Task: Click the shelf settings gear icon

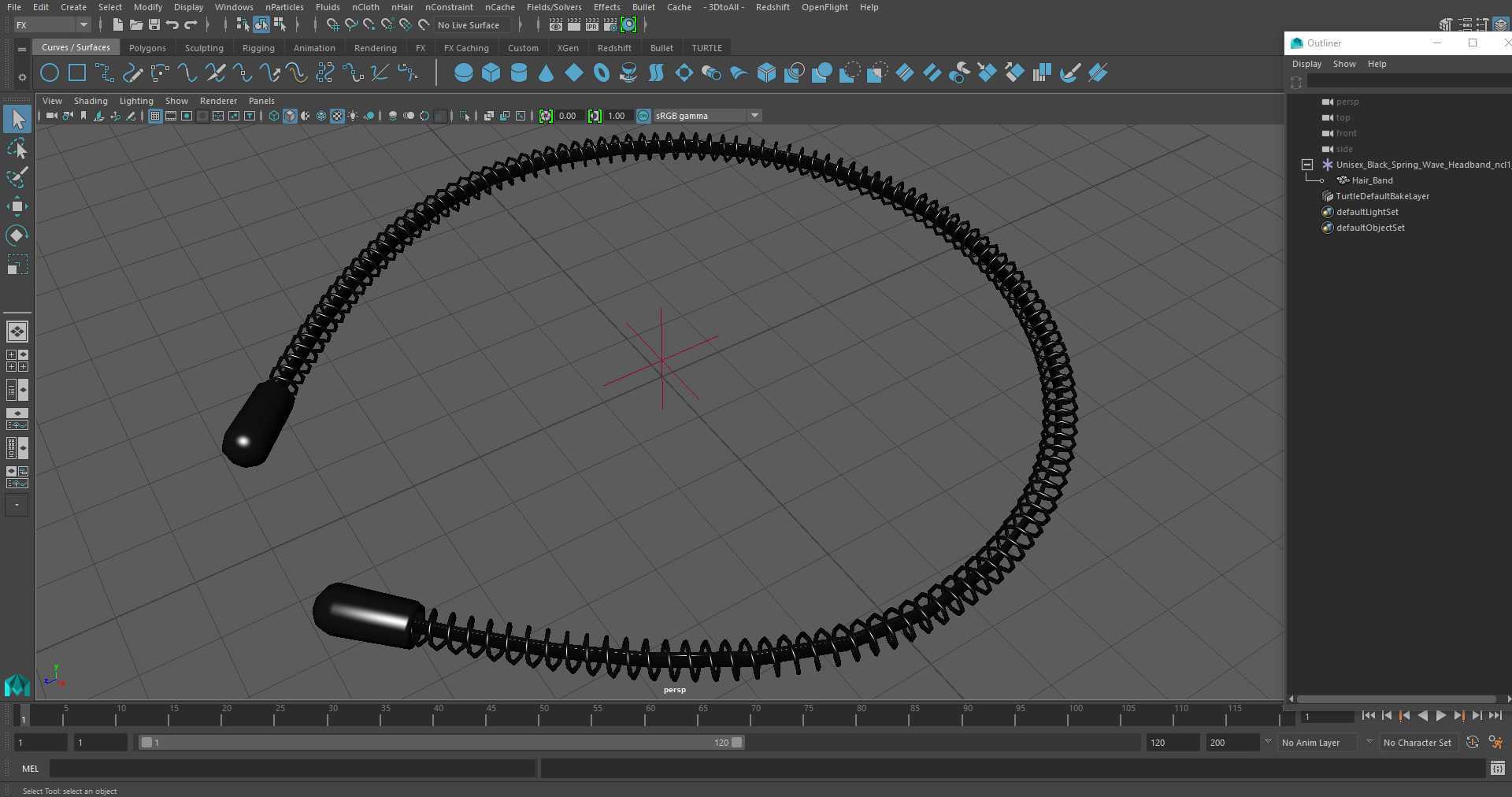Action: click(22, 77)
